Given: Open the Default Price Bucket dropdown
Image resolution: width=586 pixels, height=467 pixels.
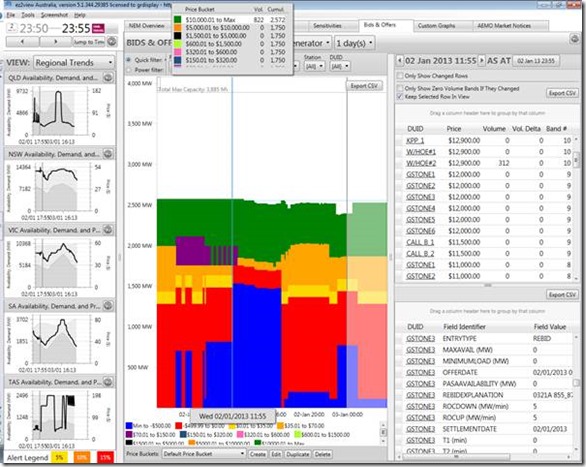Looking at the screenshot, I should 204,454.
